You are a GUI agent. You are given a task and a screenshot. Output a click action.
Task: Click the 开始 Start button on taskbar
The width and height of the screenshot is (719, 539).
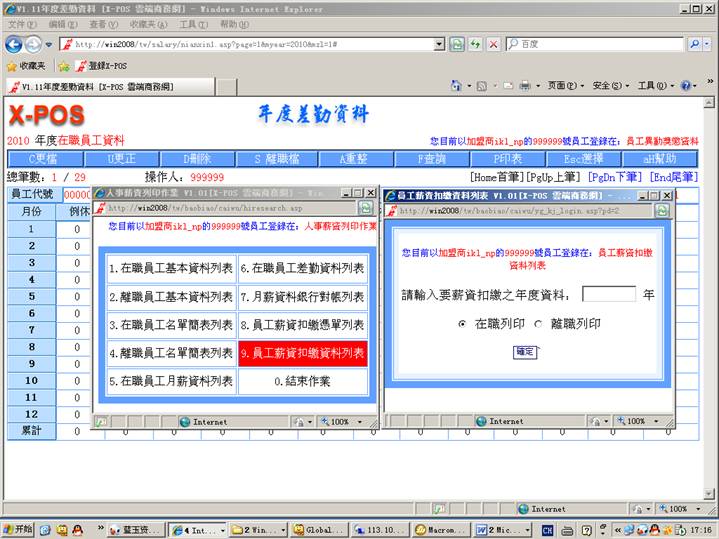17,529
